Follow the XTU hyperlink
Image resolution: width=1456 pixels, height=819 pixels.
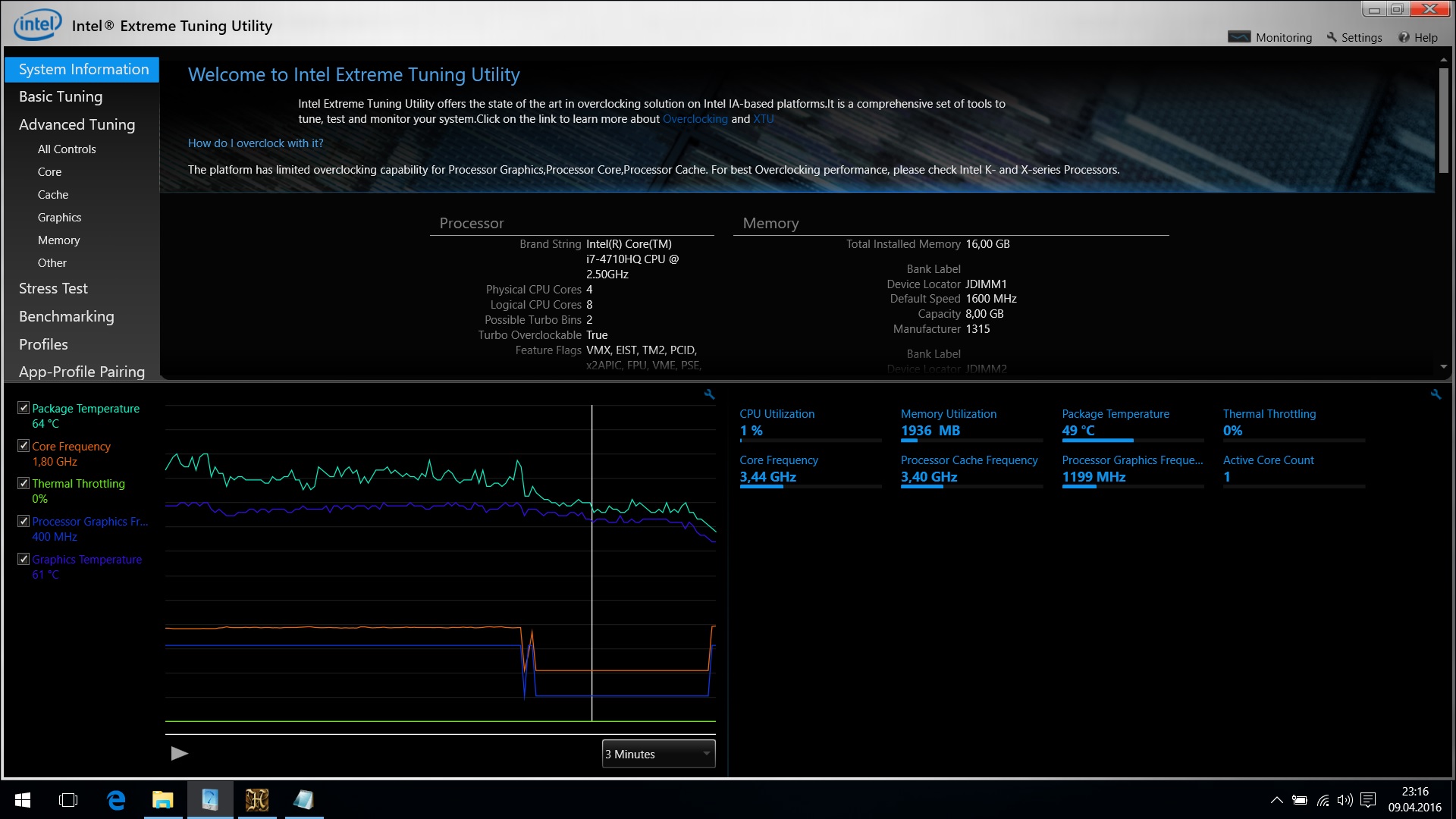tap(763, 119)
